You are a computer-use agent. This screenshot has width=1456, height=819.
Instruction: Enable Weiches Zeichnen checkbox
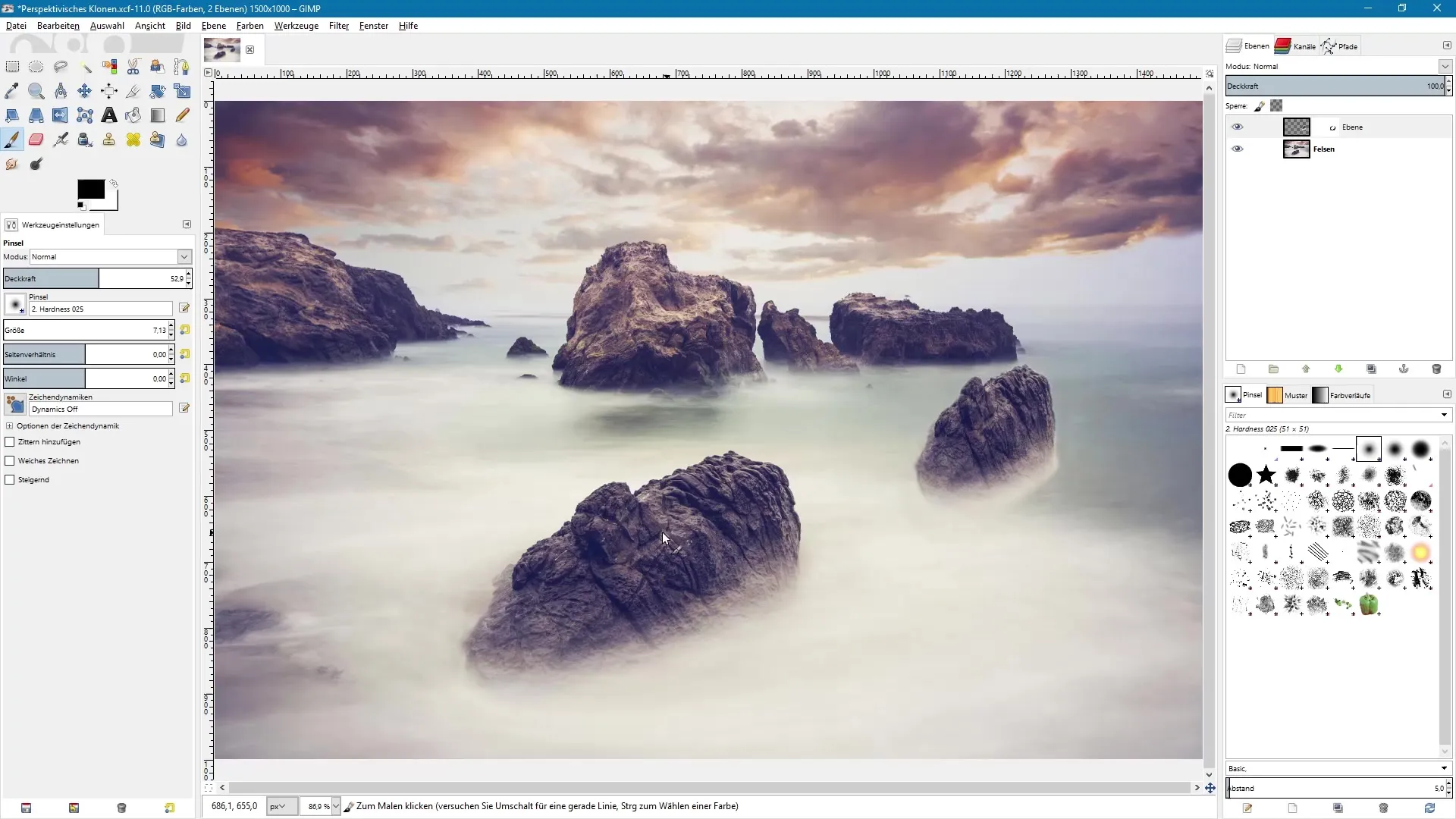pos(10,461)
